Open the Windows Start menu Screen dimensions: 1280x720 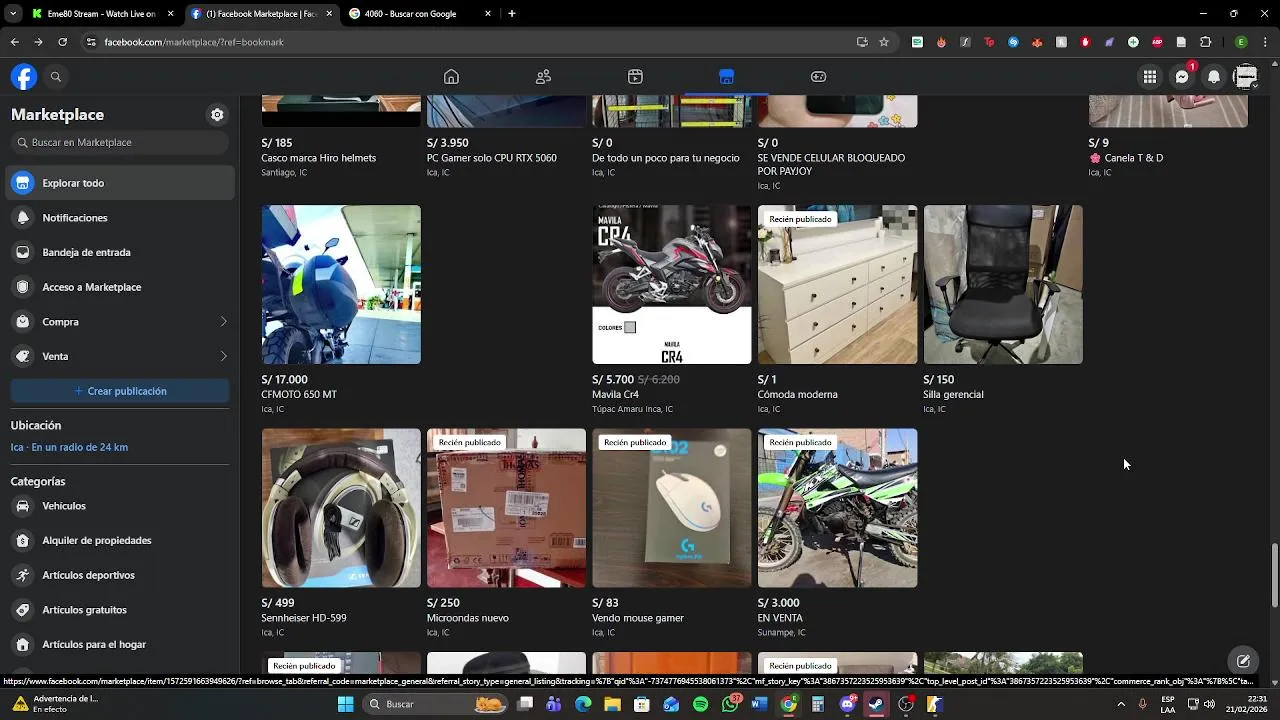pos(345,704)
